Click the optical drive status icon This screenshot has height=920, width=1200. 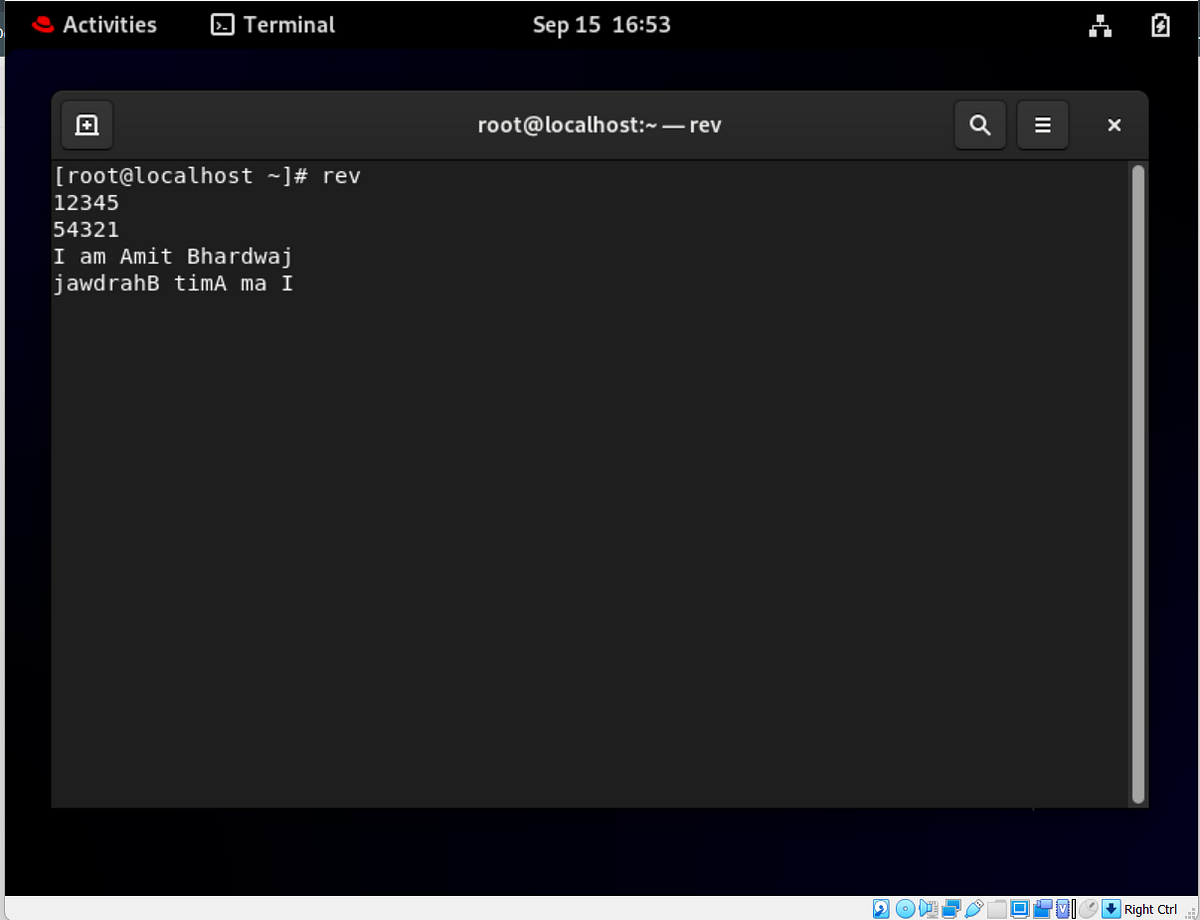click(x=905, y=908)
